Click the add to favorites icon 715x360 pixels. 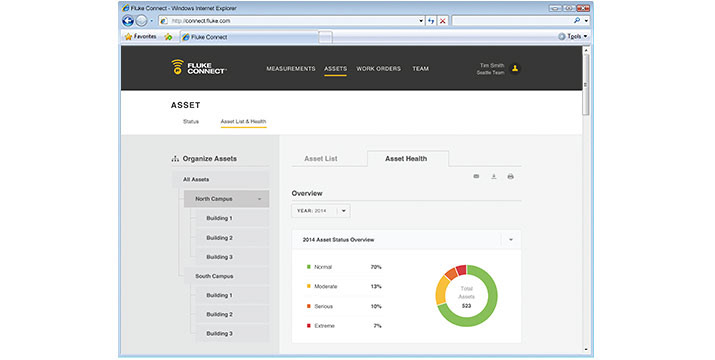[x=168, y=37]
